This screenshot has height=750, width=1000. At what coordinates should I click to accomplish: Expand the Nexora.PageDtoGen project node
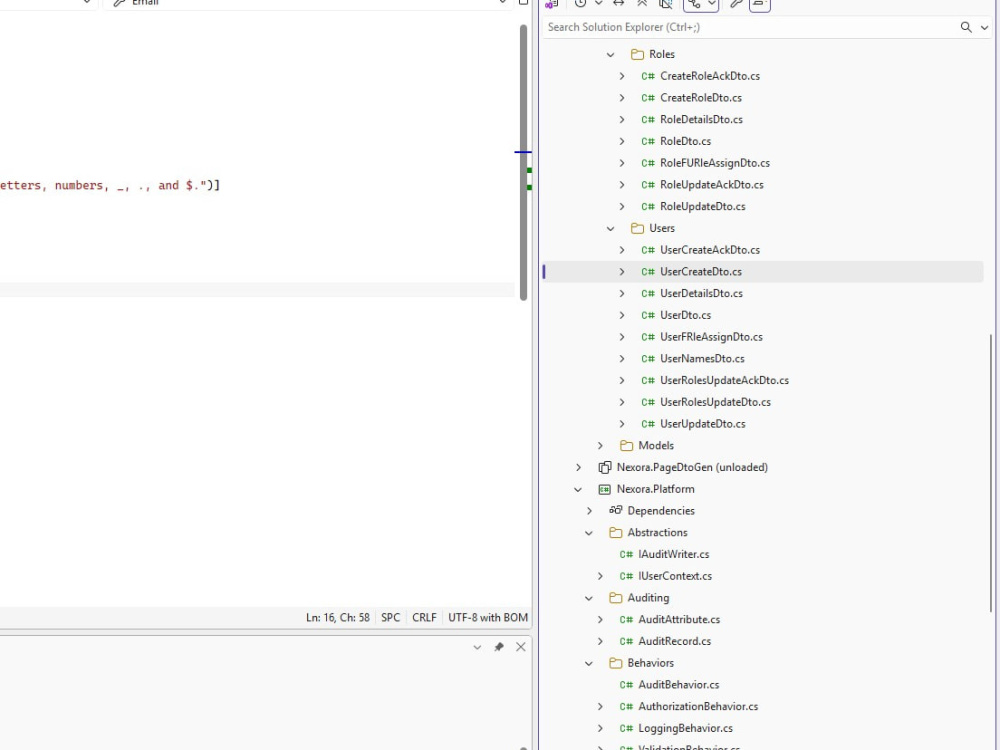click(x=578, y=467)
